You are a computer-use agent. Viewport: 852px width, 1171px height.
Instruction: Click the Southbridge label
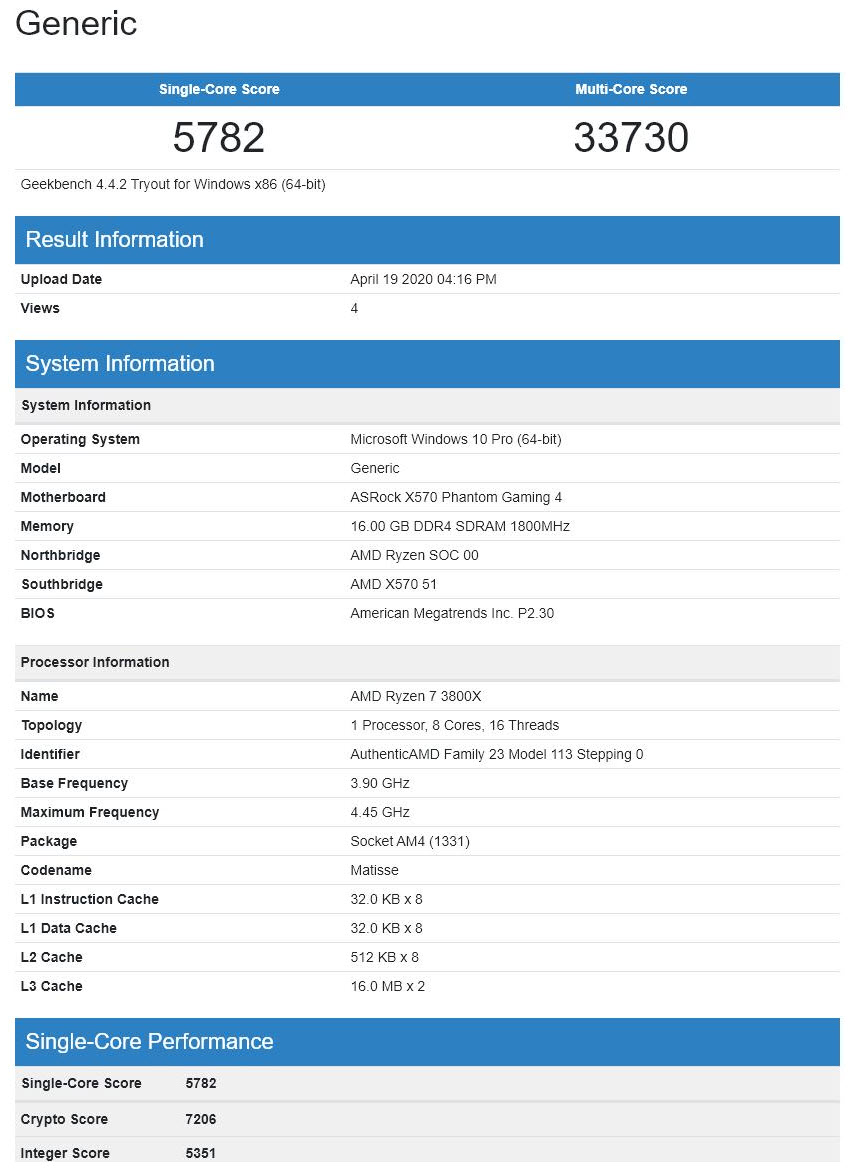click(x=61, y=585)
